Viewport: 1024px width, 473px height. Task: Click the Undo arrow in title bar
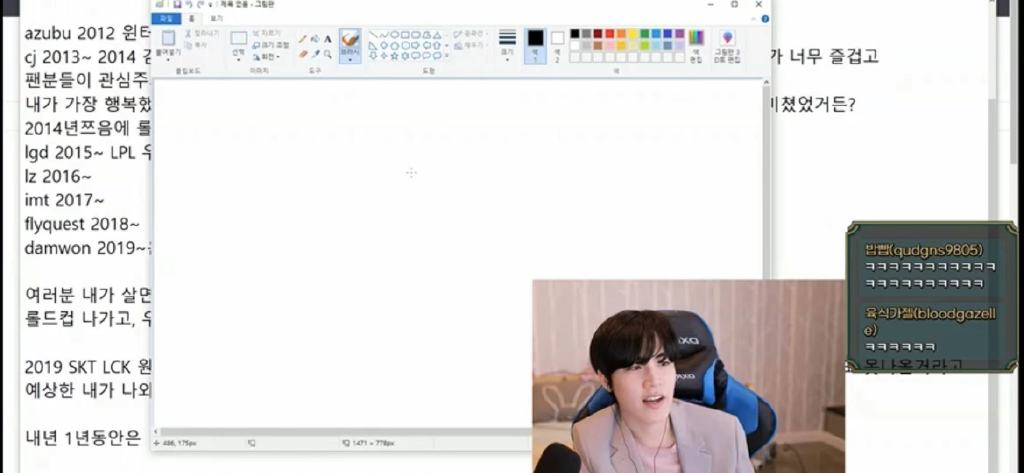click(x=189, y=4)
